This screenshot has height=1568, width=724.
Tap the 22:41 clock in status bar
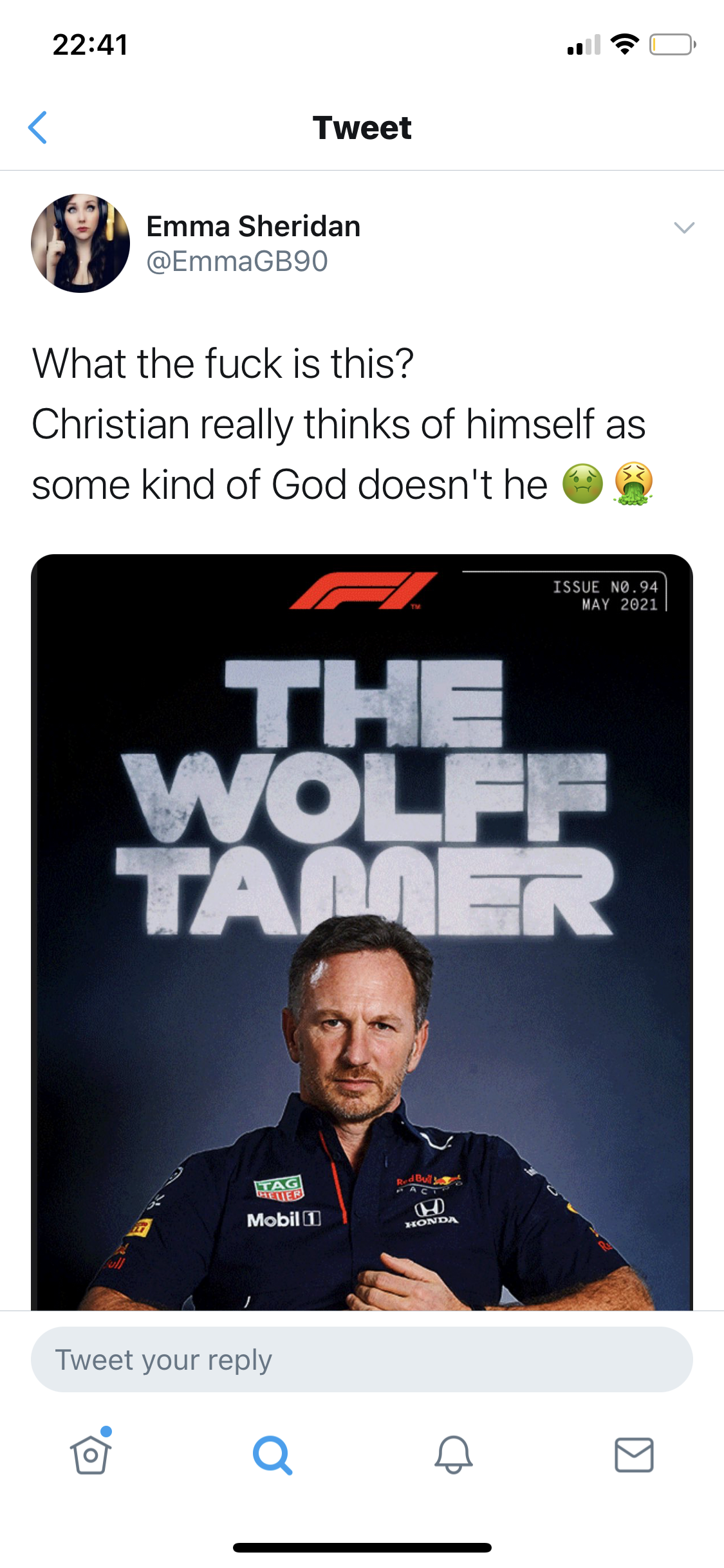(x=91, y=45)
